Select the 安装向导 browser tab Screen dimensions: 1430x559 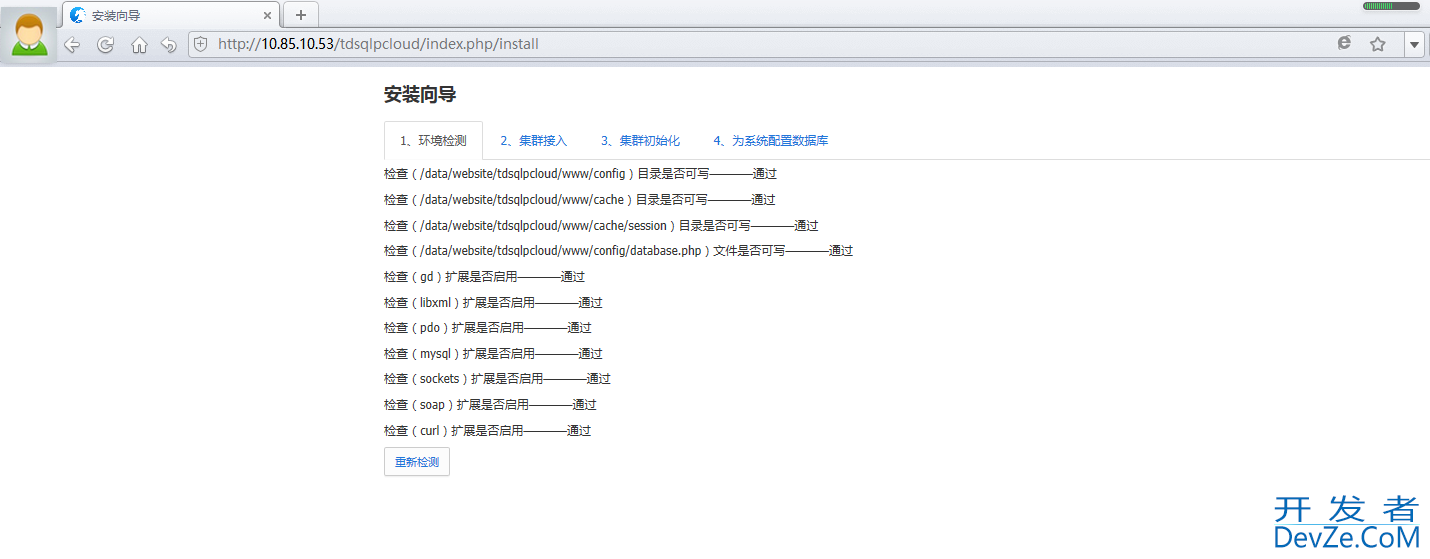(171, 15)
